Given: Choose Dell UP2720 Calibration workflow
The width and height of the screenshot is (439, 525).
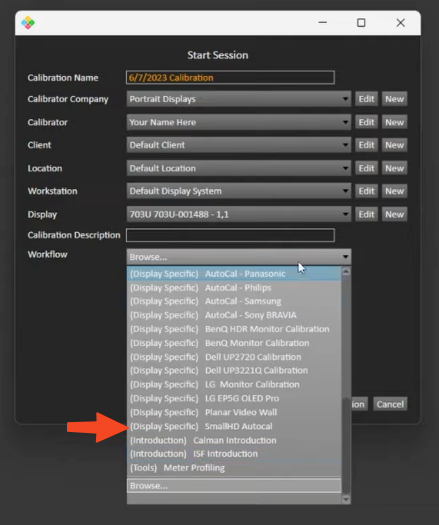Looking at the screenshot, I should 234,357.
